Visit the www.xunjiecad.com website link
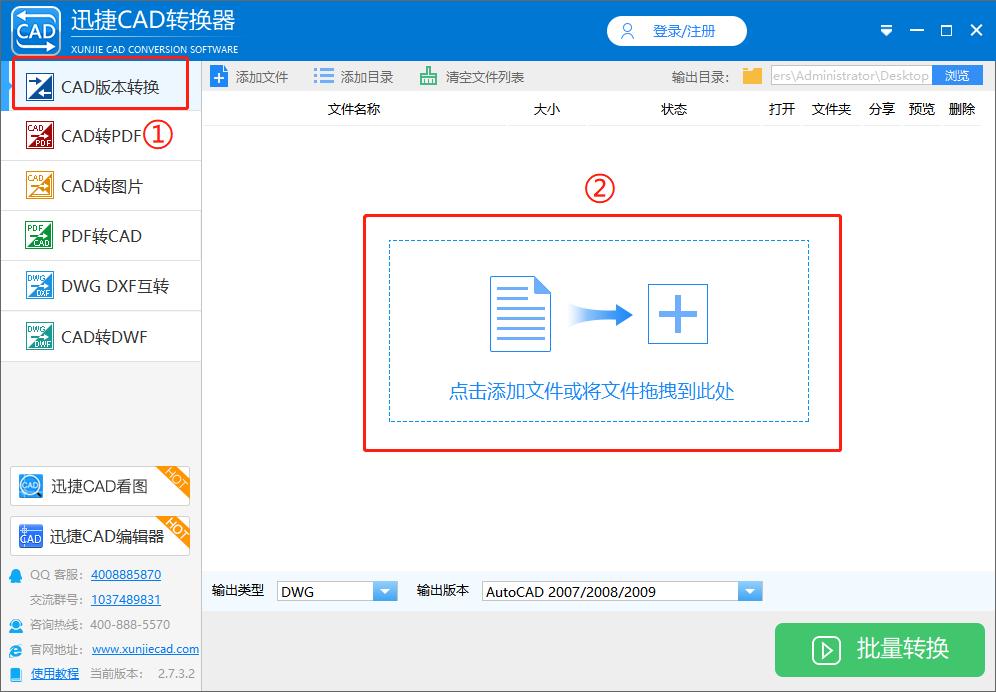The width and height of the screenshot is (996, 692). coord(146,648)
